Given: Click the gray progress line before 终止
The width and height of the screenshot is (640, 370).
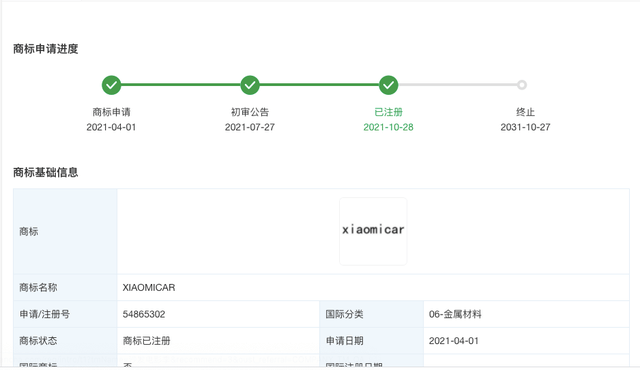Looking at the screenshot, I should pos(458,85).
